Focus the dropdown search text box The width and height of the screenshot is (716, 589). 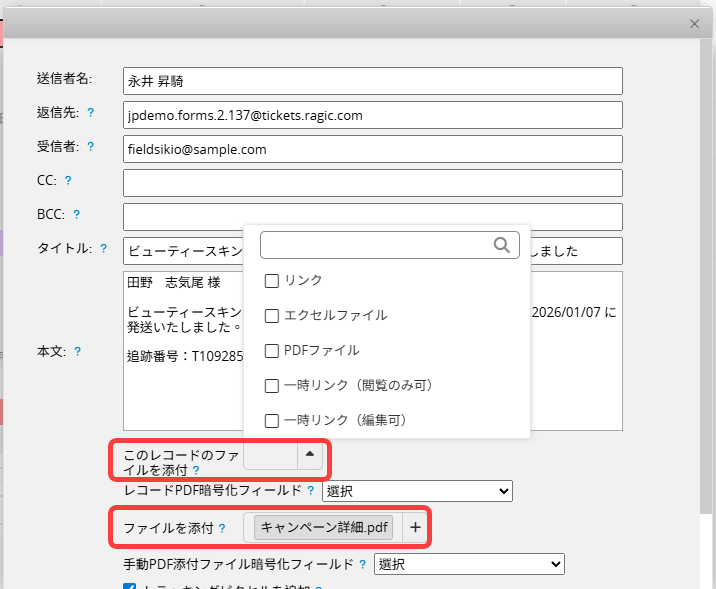pos(377,245)
